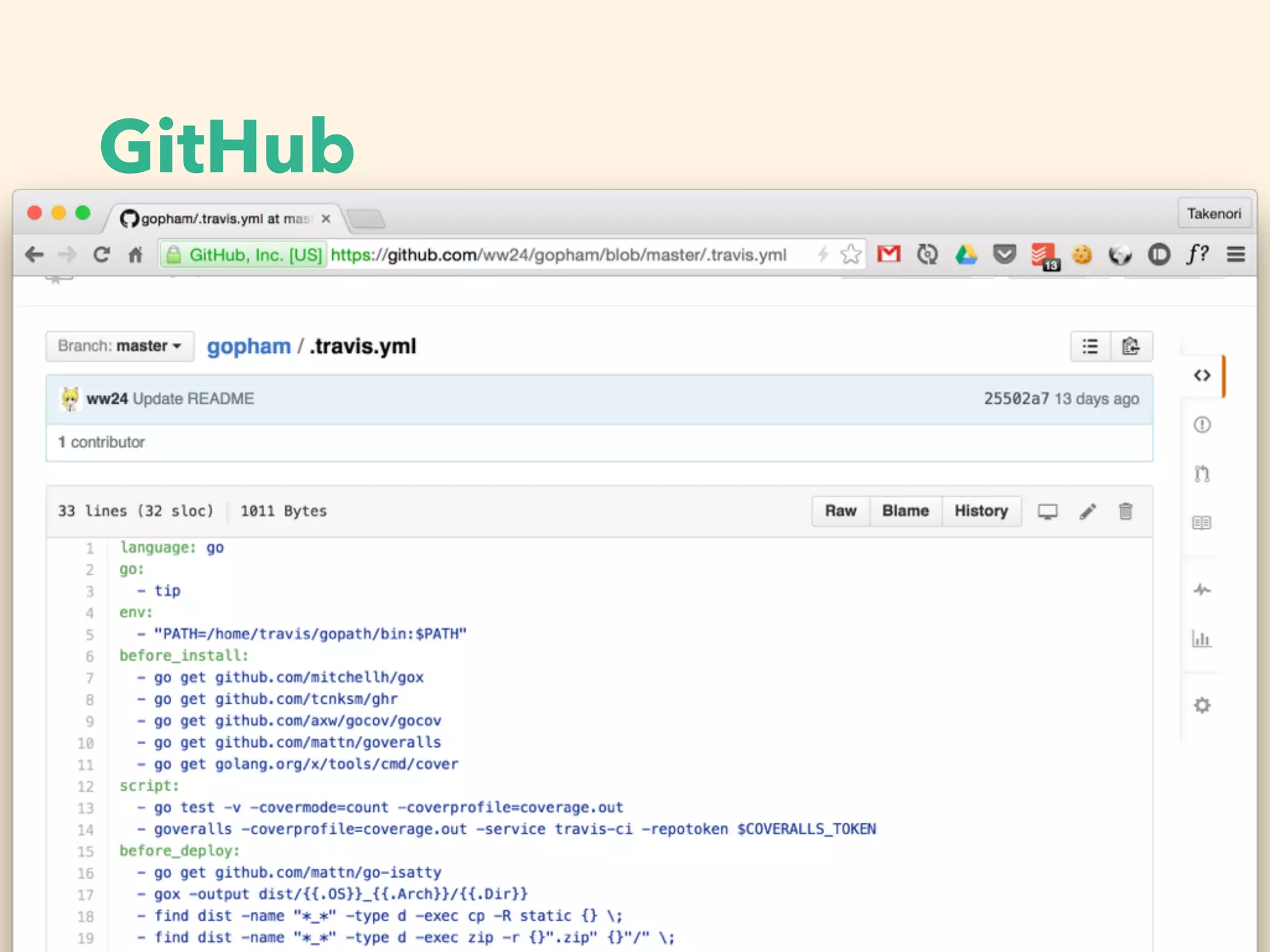Click 'before_install:' code line
This screenshot has height=952, width=1270.
184,656
